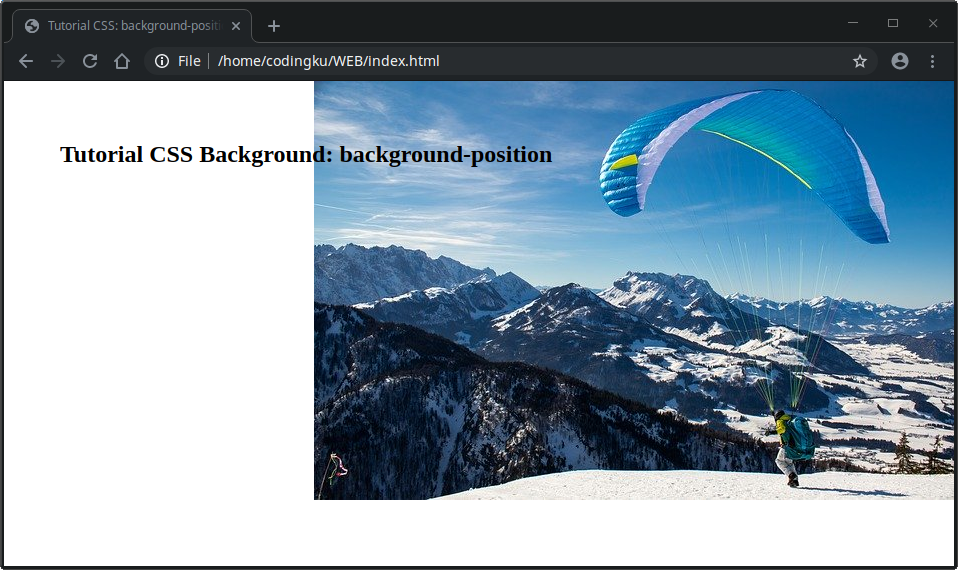Select the Tutorial CSS: background-position tab
The width and height of the screenshot is (958, 570).
[132, 26]
